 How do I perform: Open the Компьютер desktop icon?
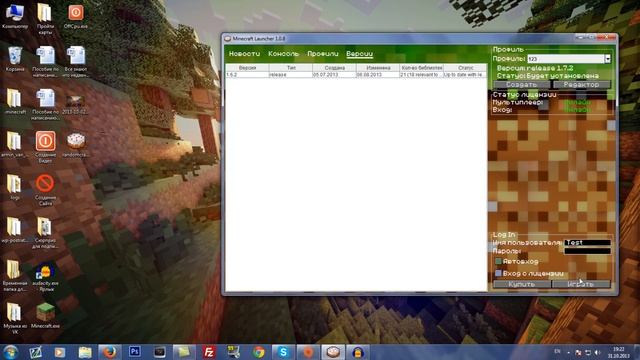tap(15, 16)
